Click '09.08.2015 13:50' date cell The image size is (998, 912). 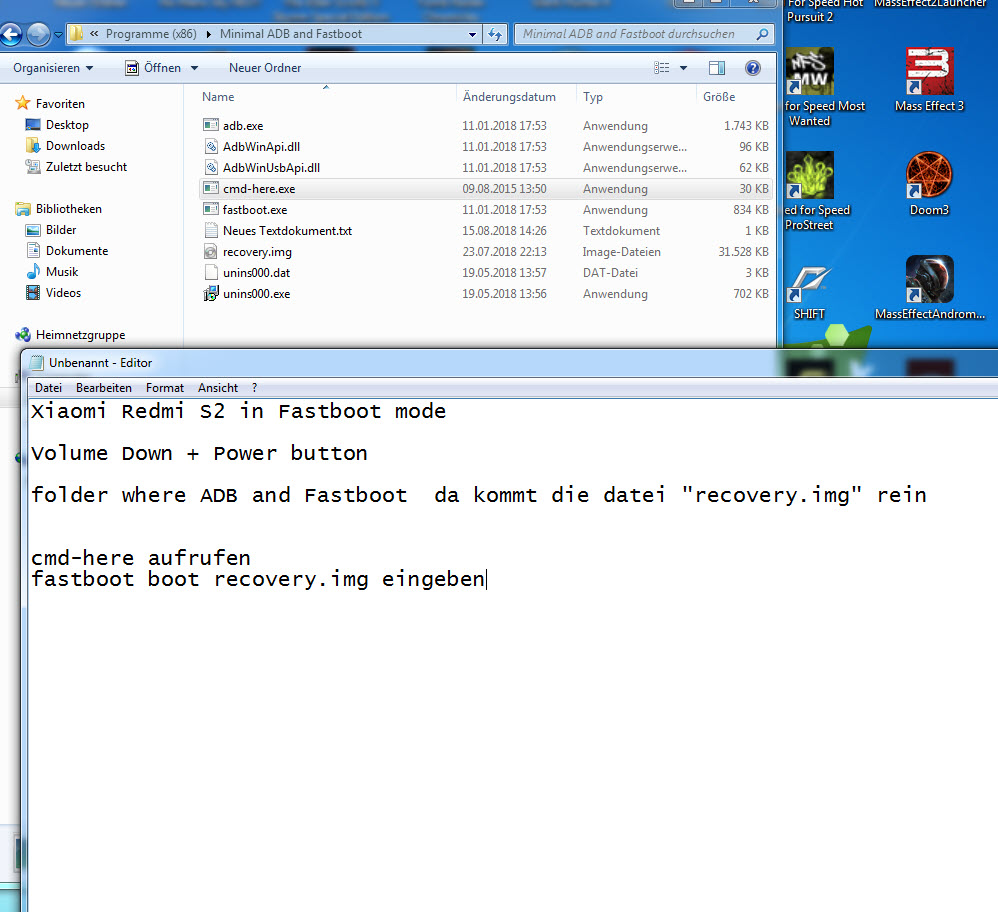point(504,189)
